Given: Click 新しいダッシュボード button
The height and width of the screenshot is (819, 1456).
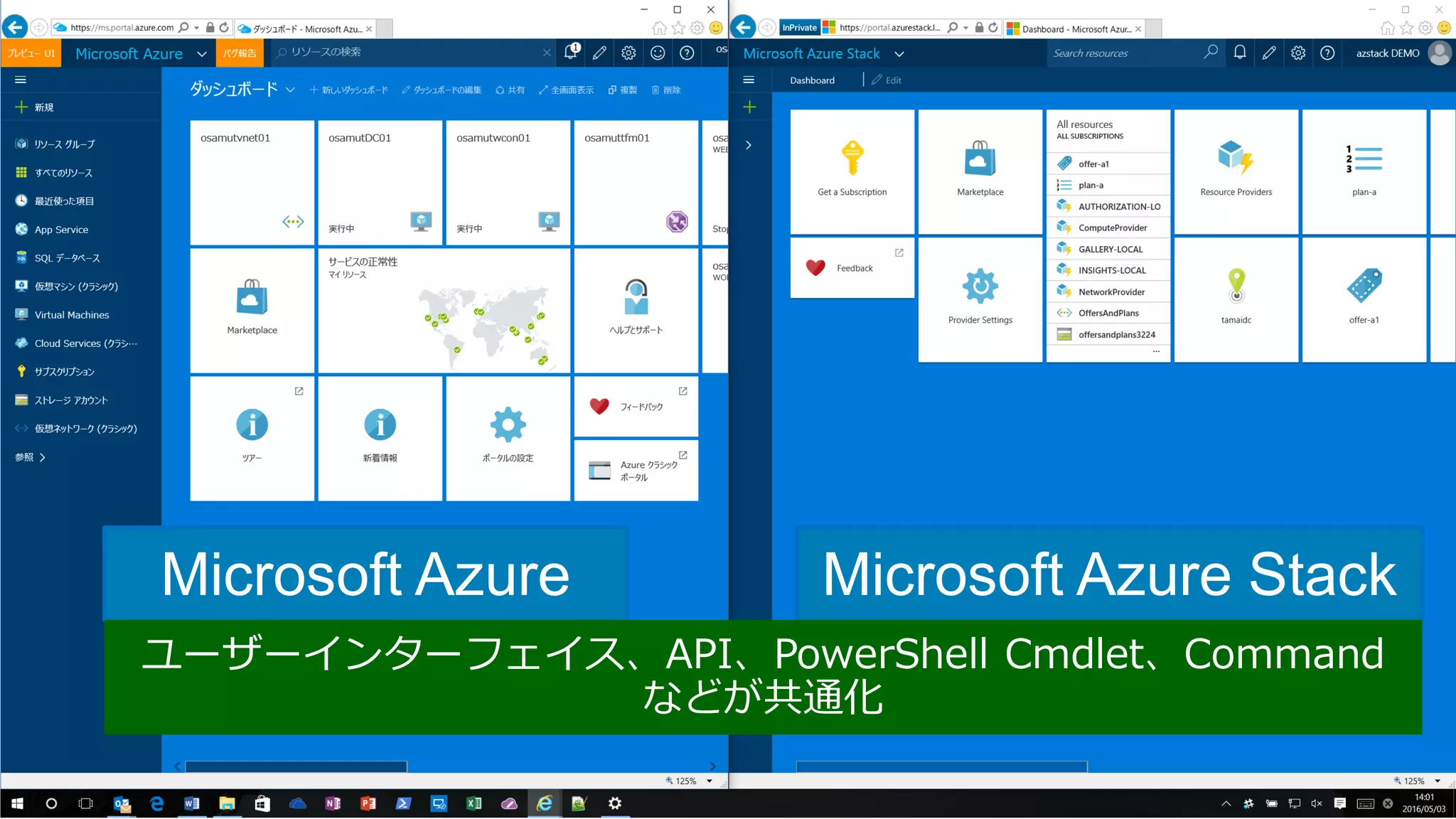Looking at the screenshot, I should 349,90.
